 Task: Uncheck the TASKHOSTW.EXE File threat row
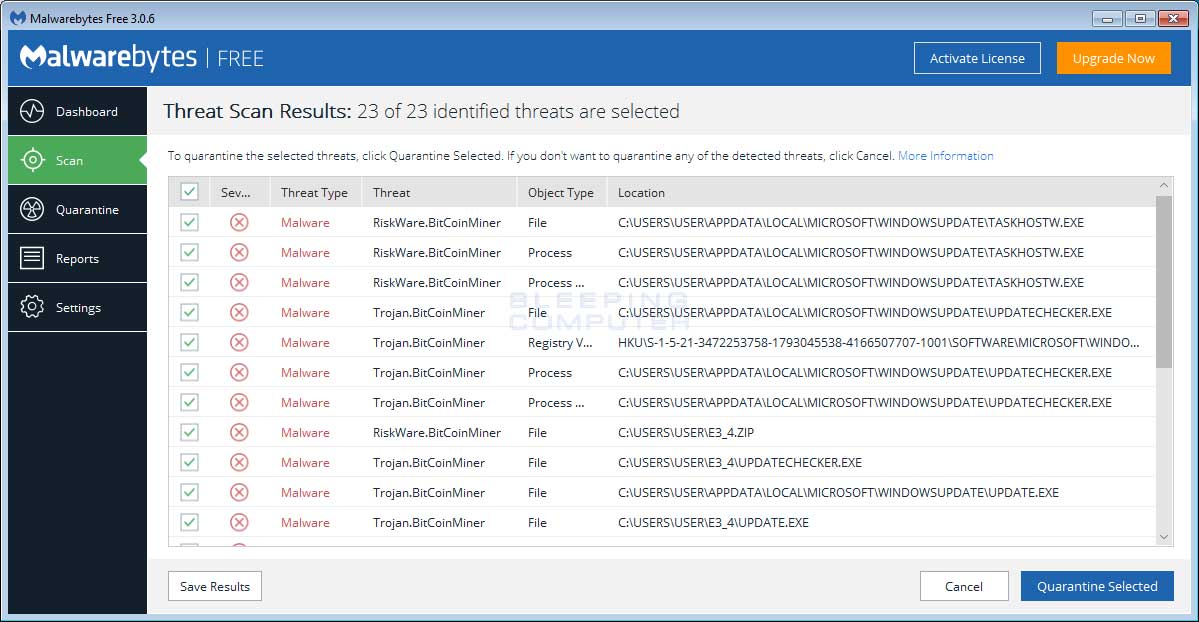coord(190,223)
